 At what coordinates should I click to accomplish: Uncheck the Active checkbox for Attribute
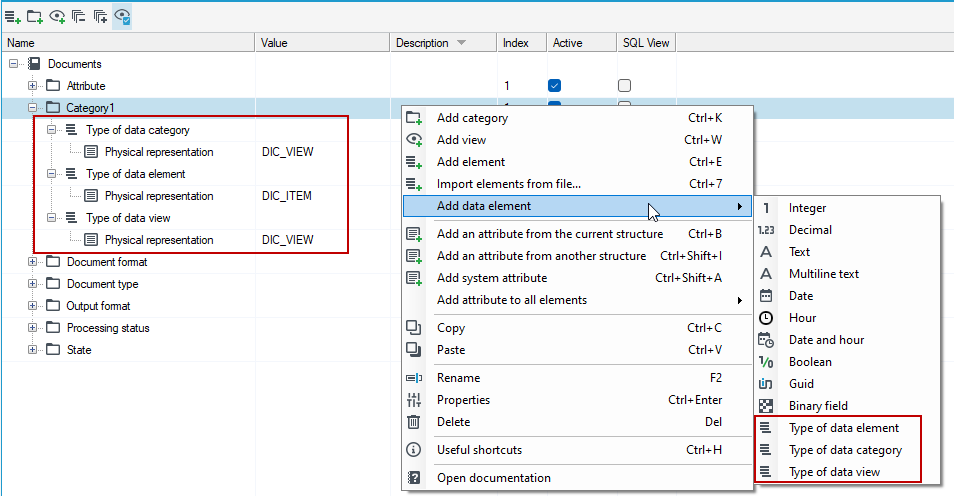554,86
